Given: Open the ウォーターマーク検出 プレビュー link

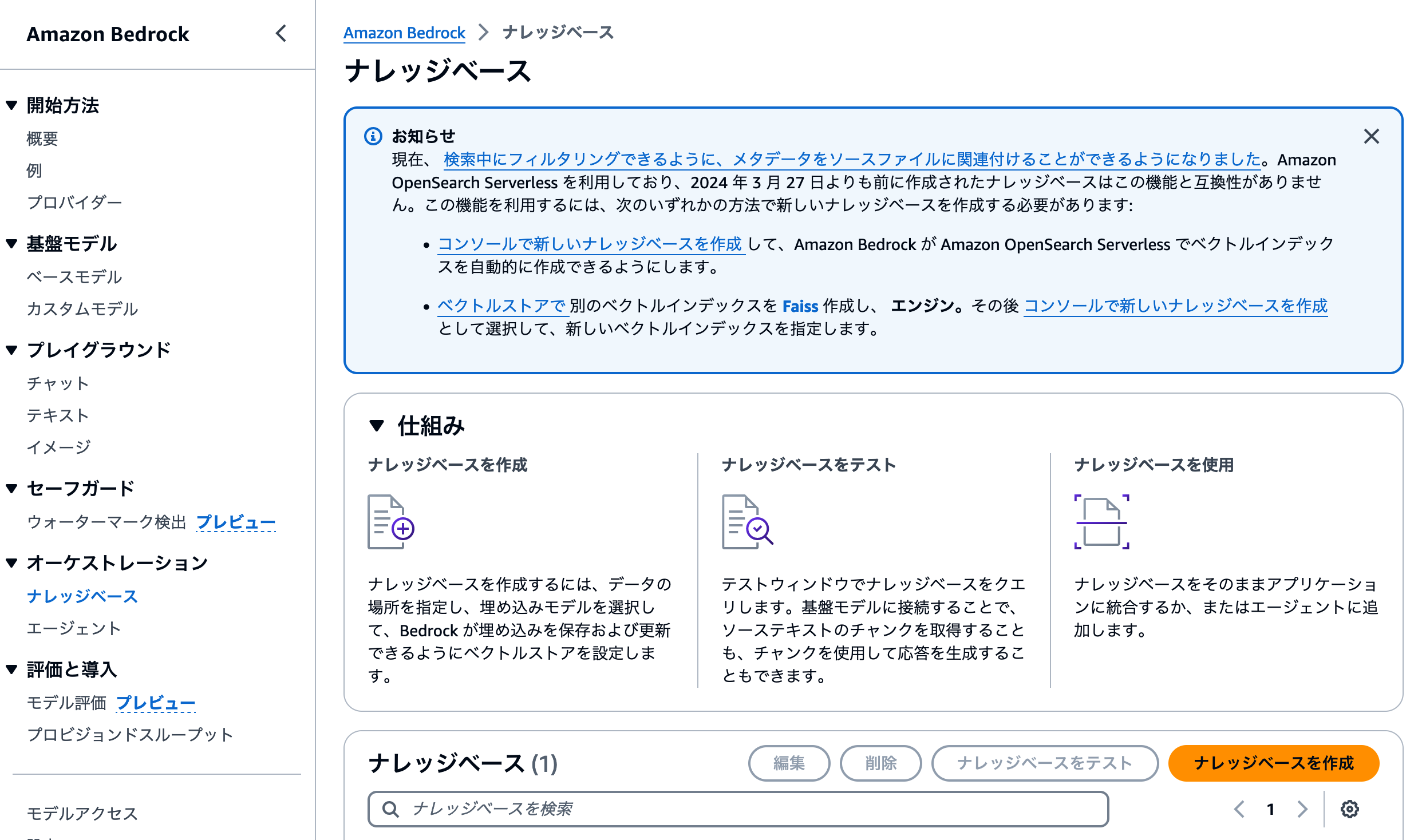Looking at the screenshot, I should (x=235, y=521).
